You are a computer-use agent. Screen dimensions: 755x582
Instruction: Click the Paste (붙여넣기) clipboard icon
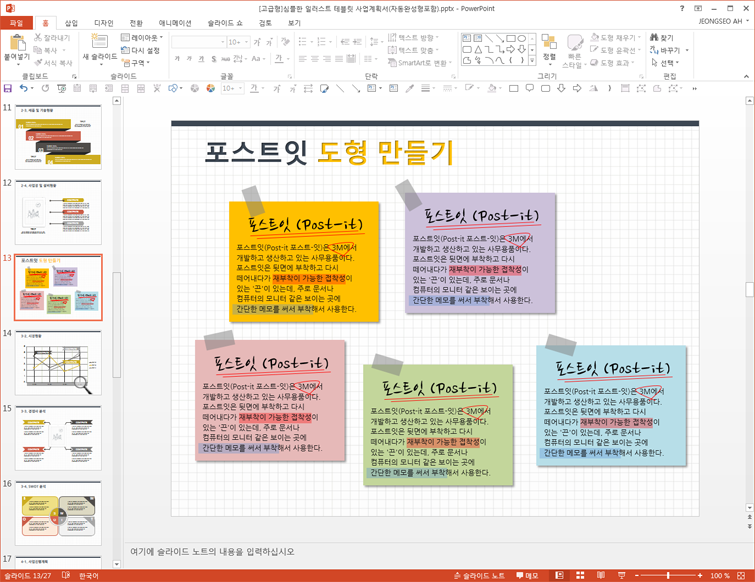17,43
